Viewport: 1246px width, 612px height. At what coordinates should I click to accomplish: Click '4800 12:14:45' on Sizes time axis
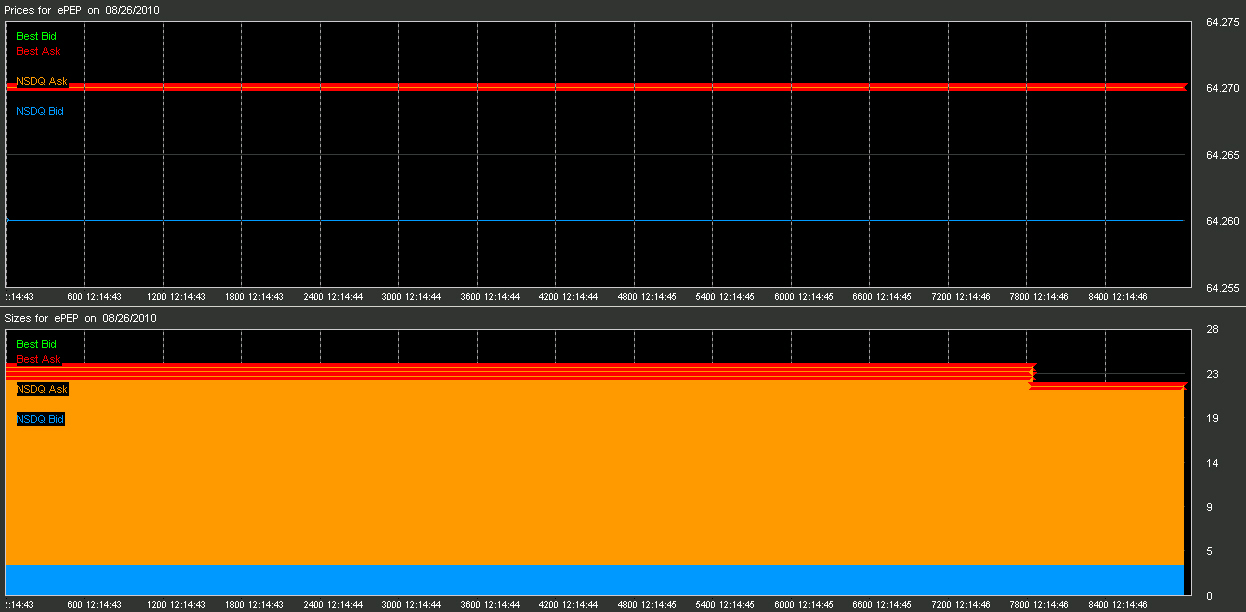647,605
